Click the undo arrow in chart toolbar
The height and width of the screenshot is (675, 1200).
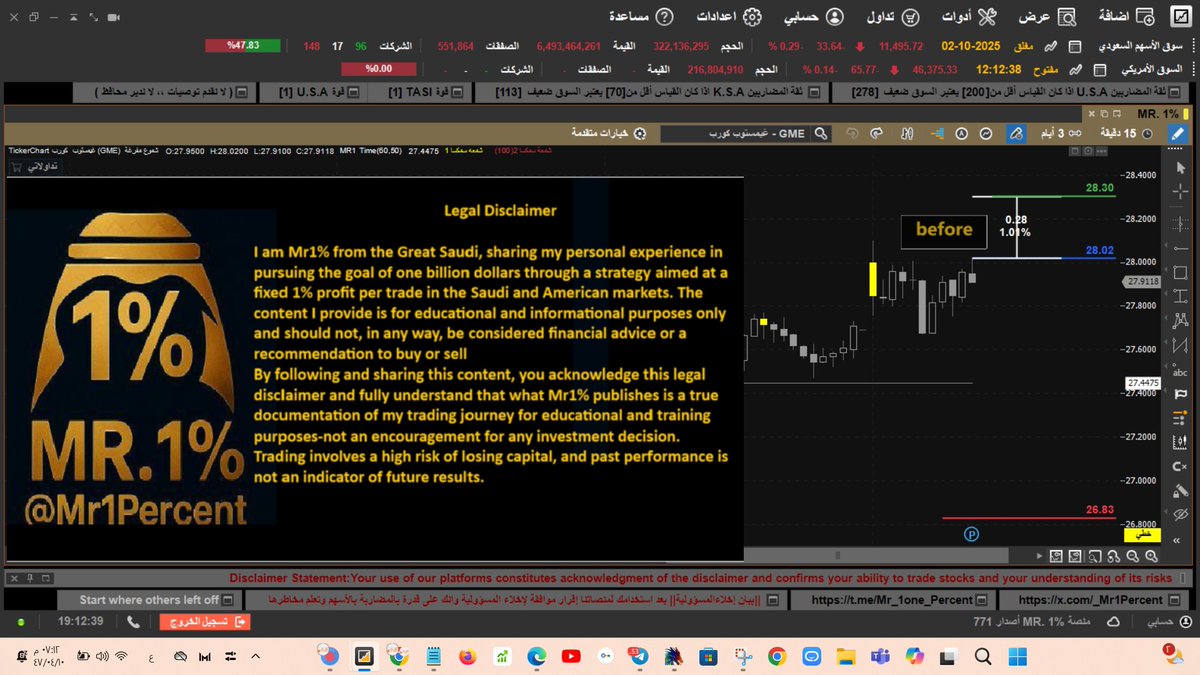point(853,132)
